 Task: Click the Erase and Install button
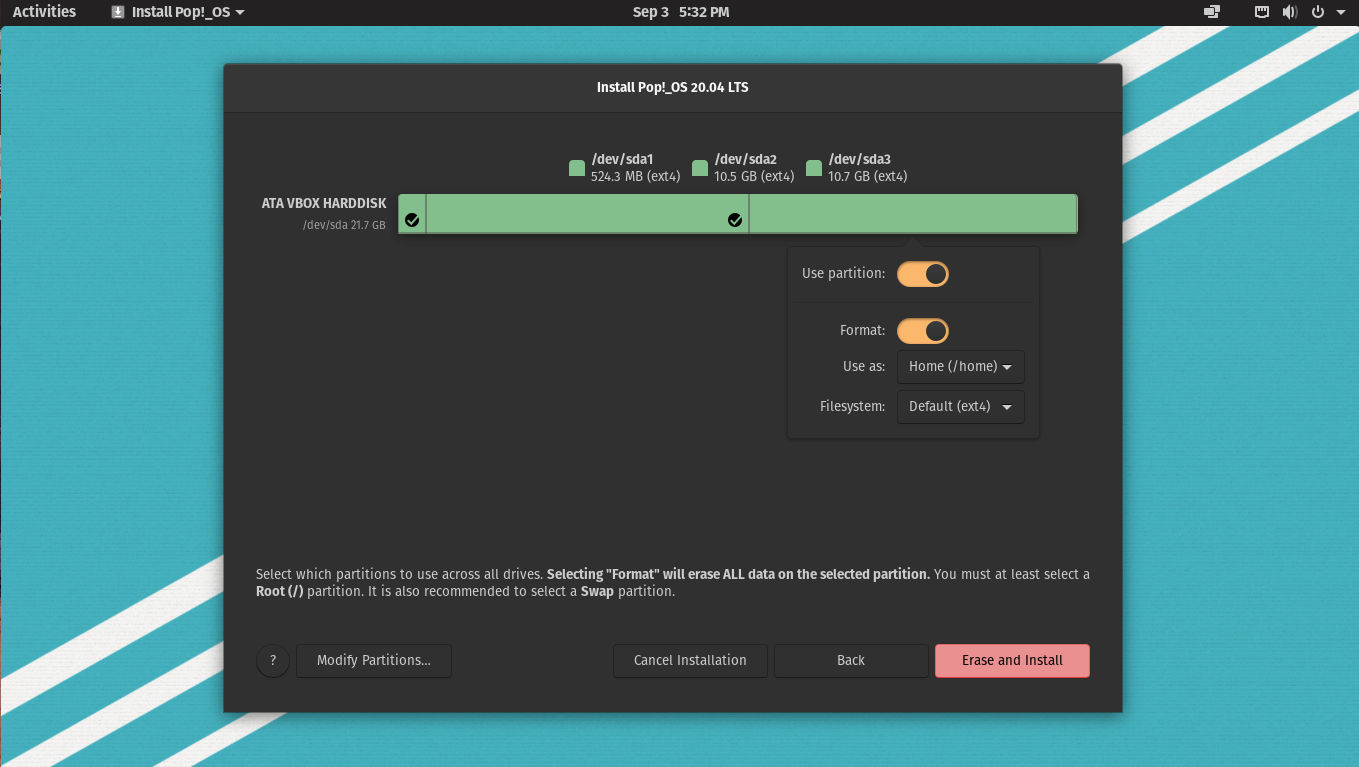(1012, 660)
